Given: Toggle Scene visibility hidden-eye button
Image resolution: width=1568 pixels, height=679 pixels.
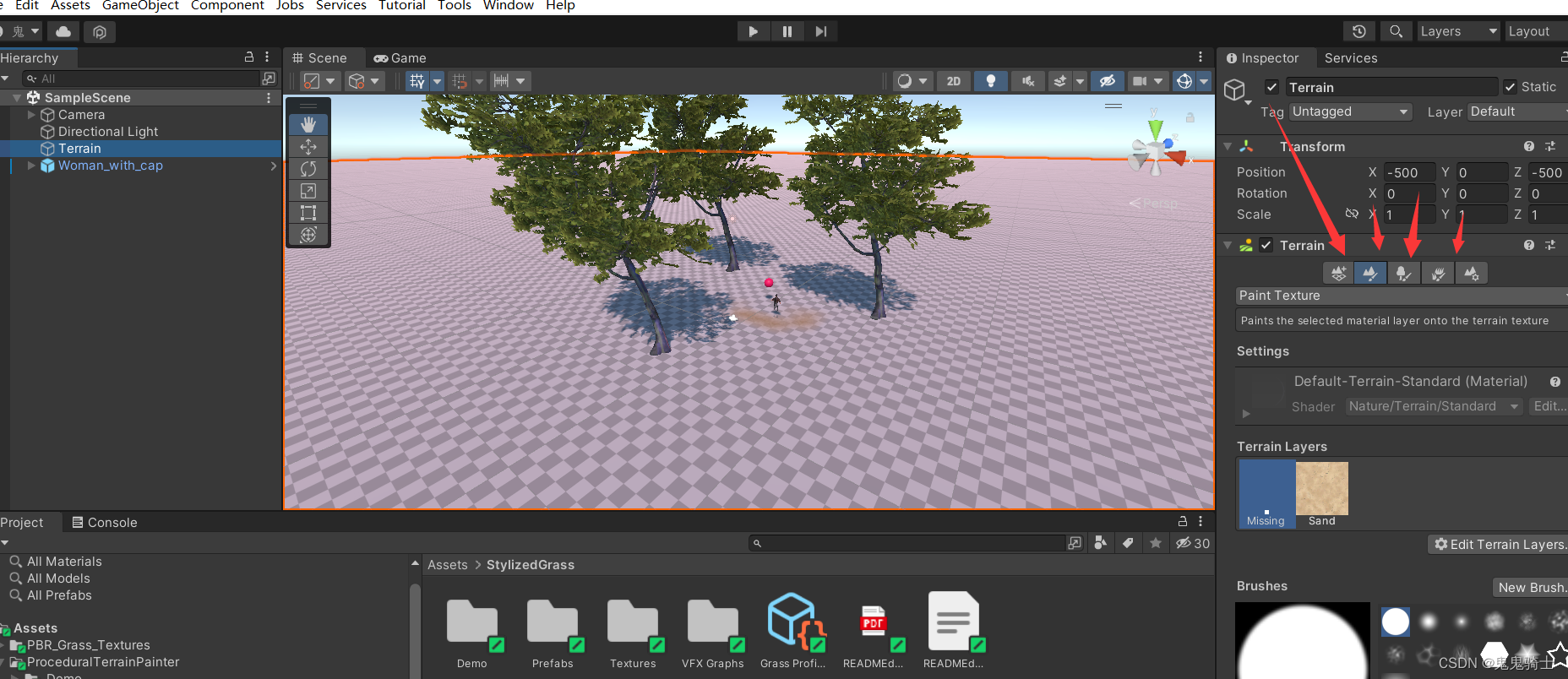Looking at the screenshot, I should click(x=1107, y=81).
